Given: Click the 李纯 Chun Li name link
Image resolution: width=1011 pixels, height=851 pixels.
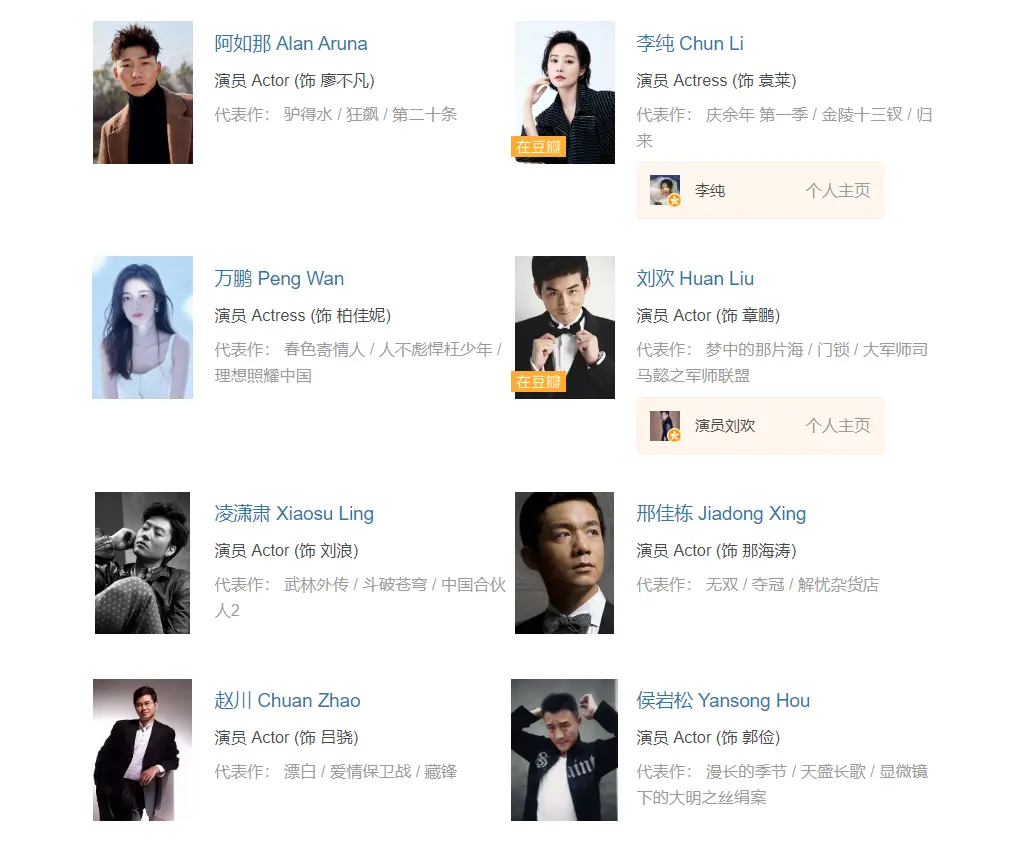Looking at the screenshot, I should [x=690, y=43].
